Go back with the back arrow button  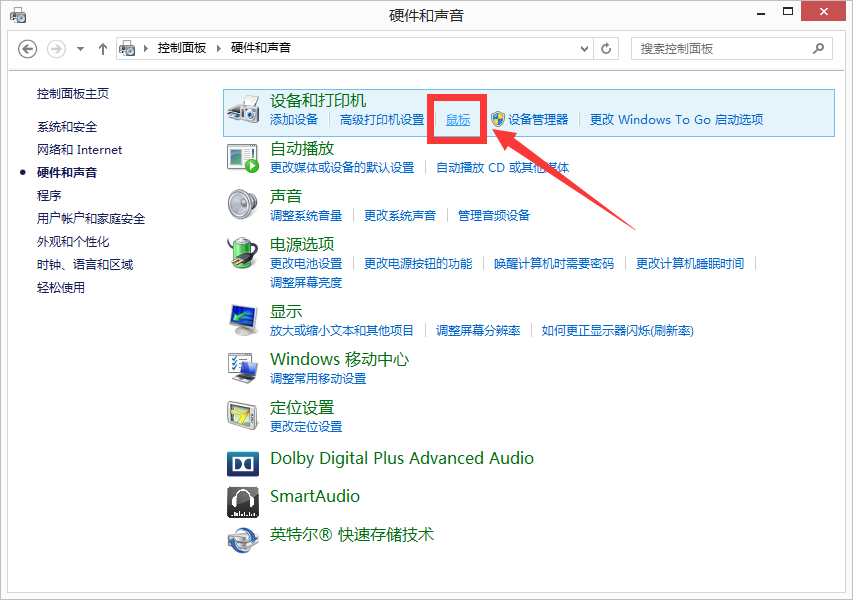tap(27, 49)
